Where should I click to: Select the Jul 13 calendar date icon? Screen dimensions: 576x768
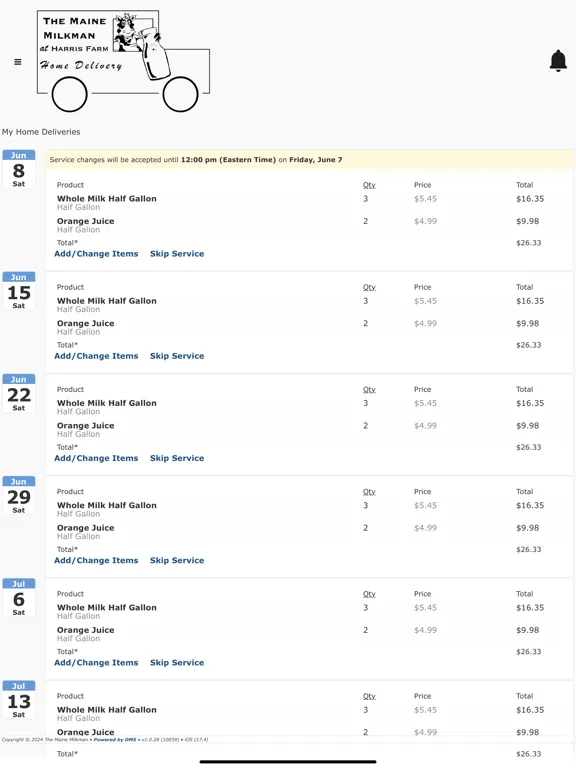19,700
